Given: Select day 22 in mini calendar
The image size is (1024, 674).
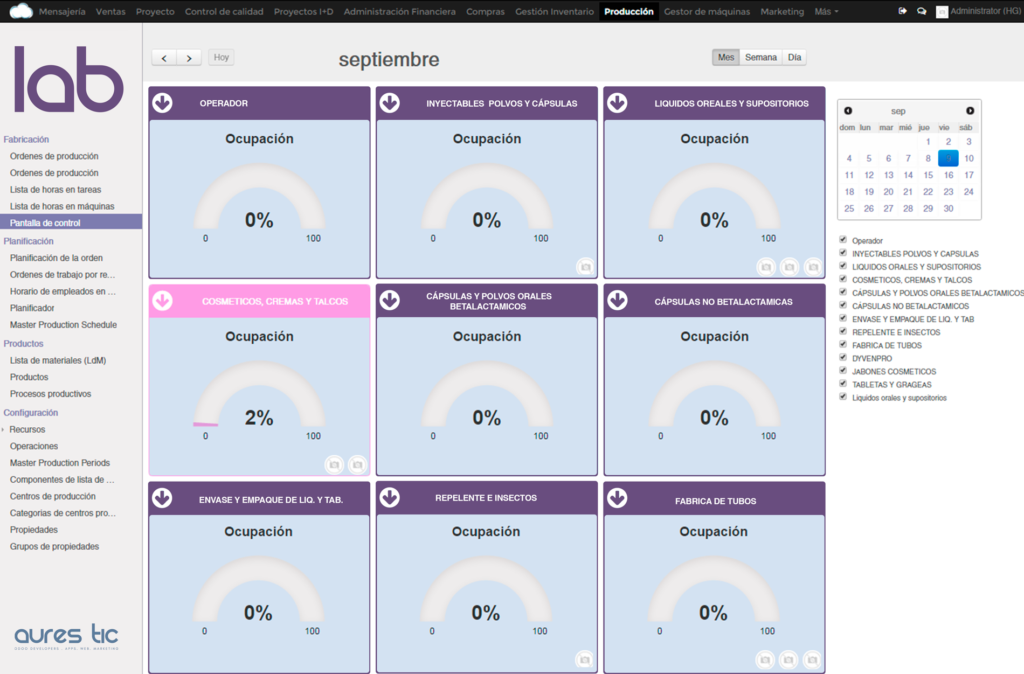Looking at the screenshot, I should [x=928, y=191].
